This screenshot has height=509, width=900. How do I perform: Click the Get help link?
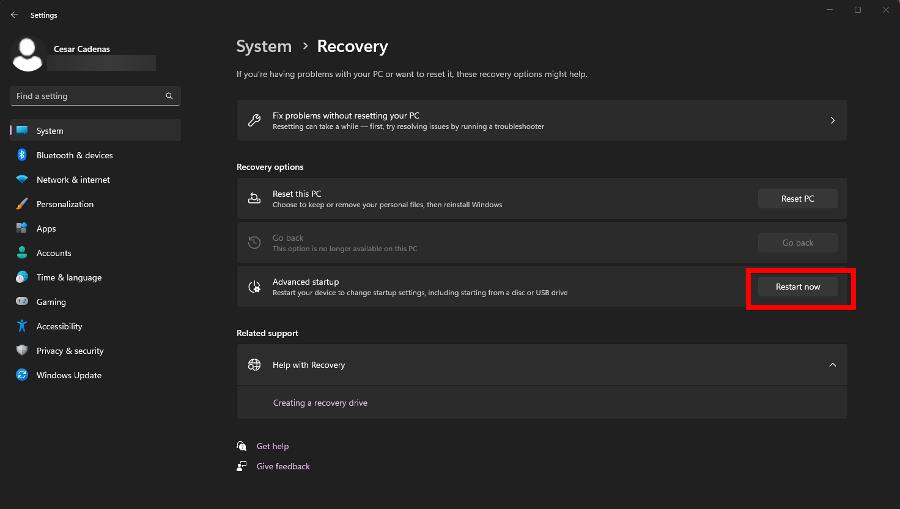point(273,446)
